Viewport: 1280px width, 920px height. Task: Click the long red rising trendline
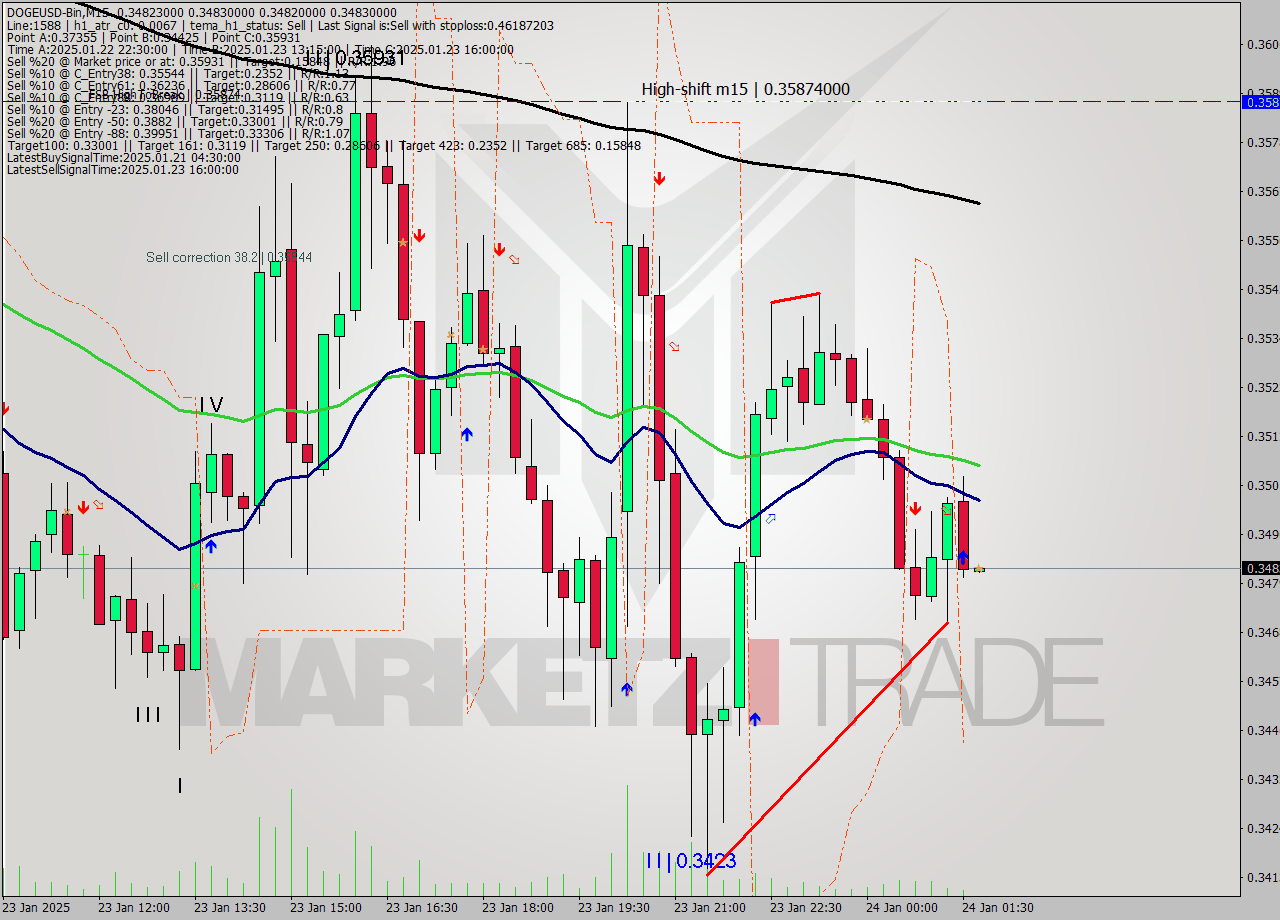pyautogui.click(x=827, y=749)
